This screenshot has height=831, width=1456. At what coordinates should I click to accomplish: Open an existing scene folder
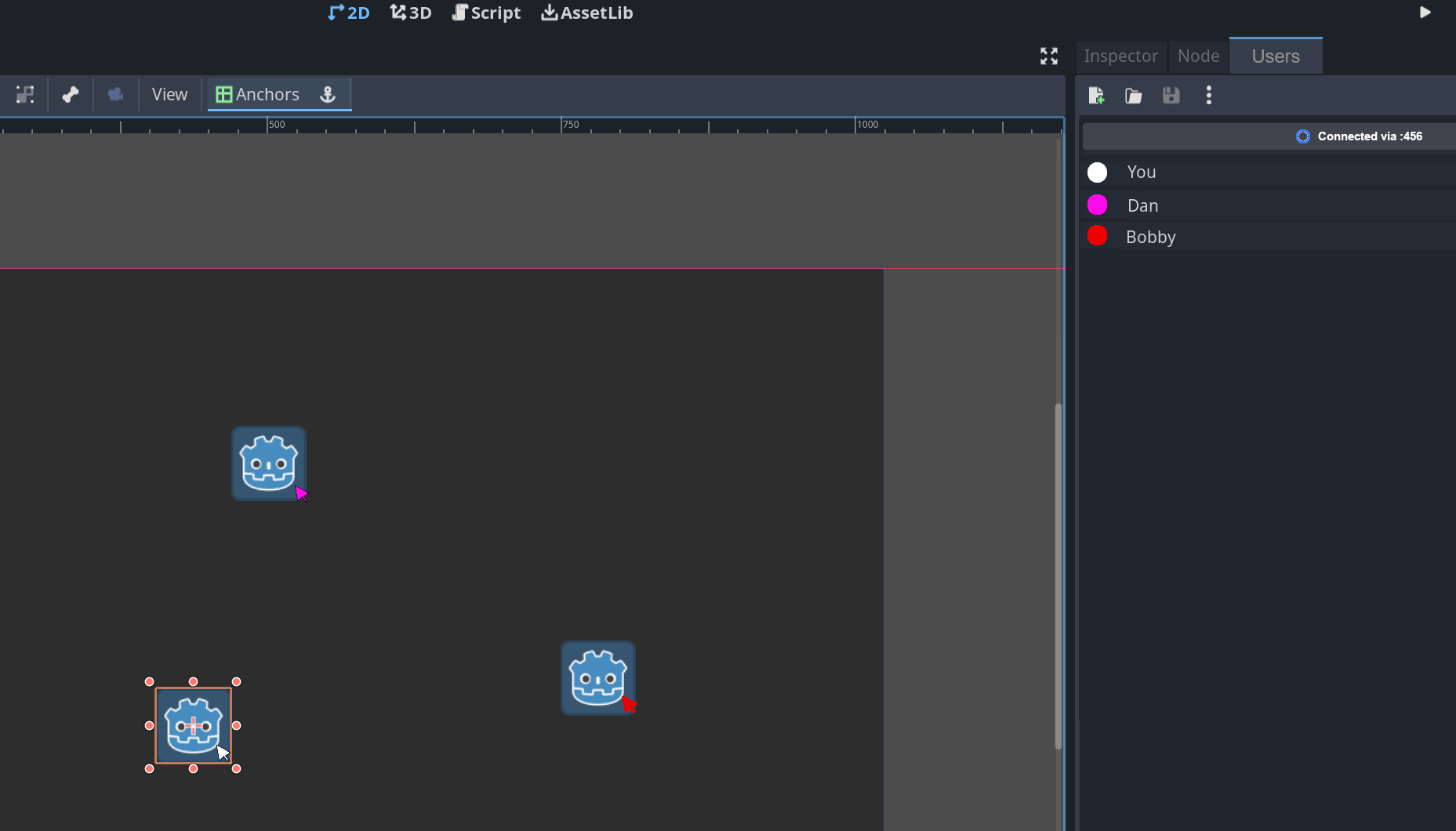point(1133,96)
